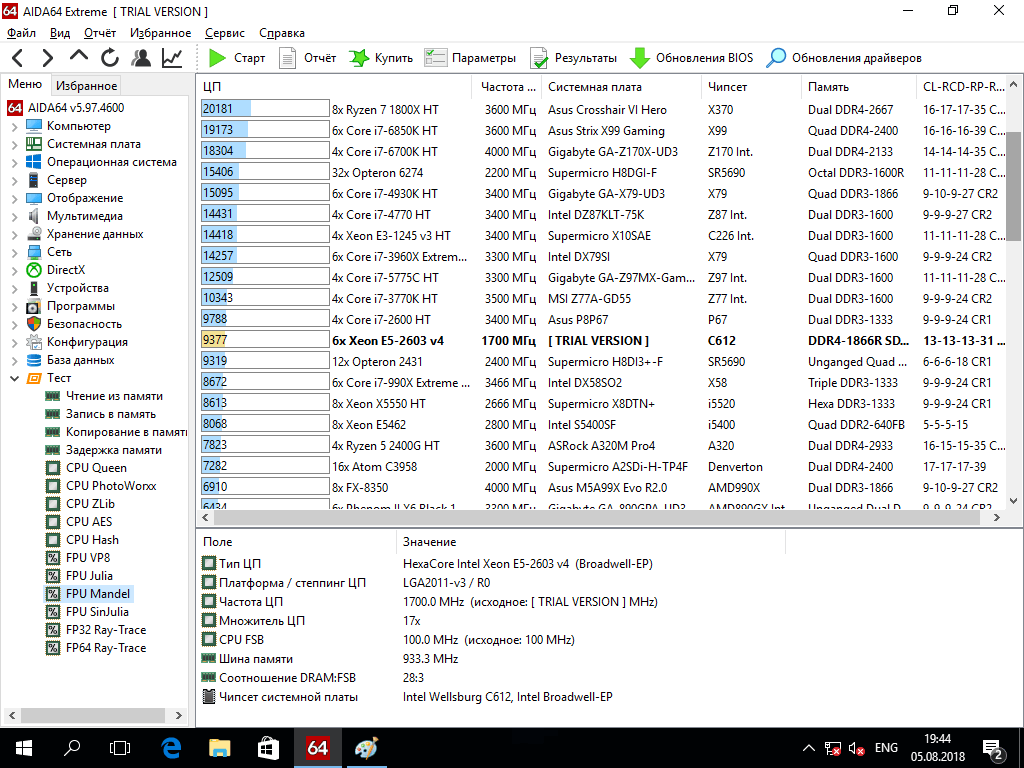Viewport: 1024px width, 768px height.
Task: Select the Устройства icon in the tree
Action: pyautogui.click(x=34, y=288)
